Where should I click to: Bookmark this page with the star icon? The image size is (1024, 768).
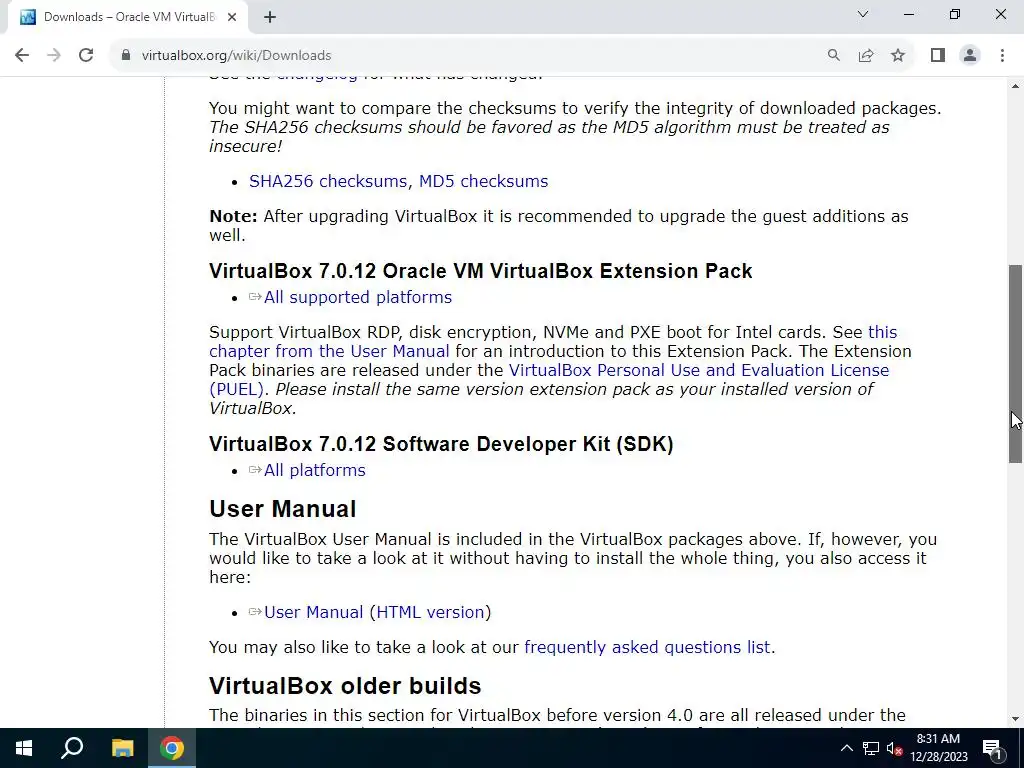[x=898, y=56]
